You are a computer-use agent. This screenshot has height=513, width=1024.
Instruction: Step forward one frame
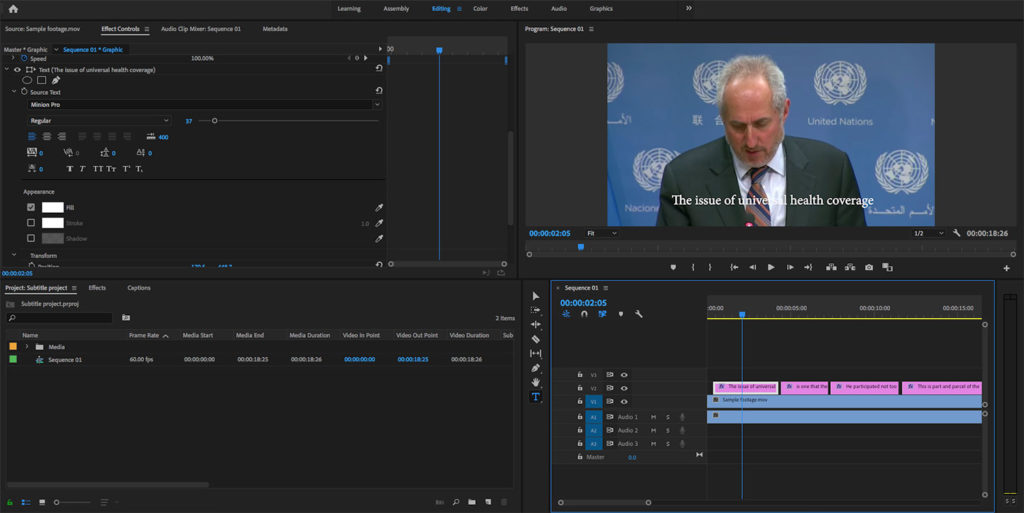coord(790,267)
